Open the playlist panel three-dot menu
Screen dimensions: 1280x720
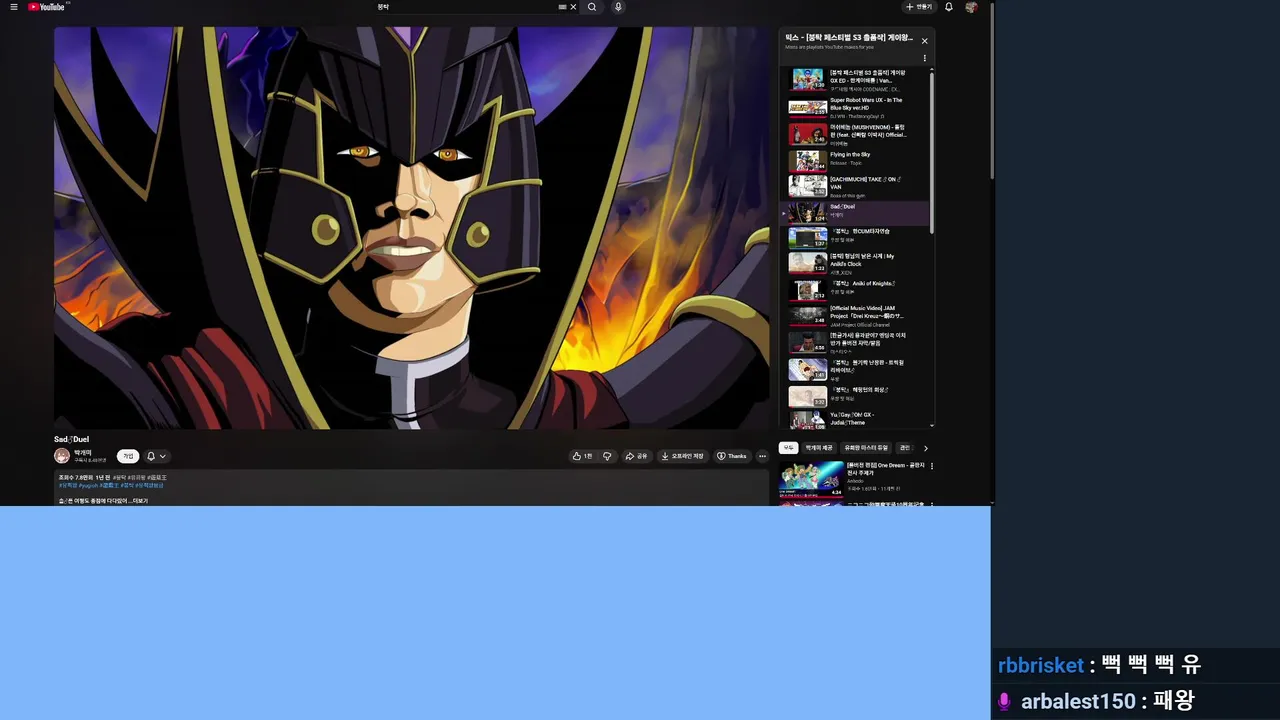pos(924,58)
